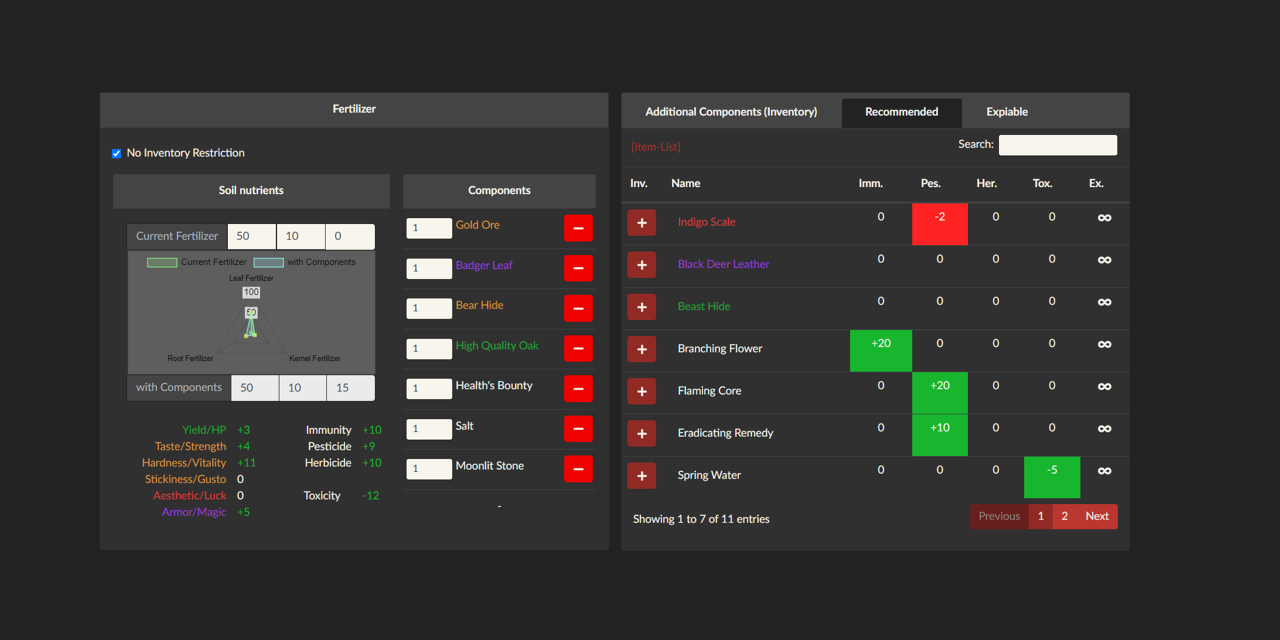Screen dimensions: 1280x640
Task: Remove Salt with its minus button
Action: click(x=578, y=428)
